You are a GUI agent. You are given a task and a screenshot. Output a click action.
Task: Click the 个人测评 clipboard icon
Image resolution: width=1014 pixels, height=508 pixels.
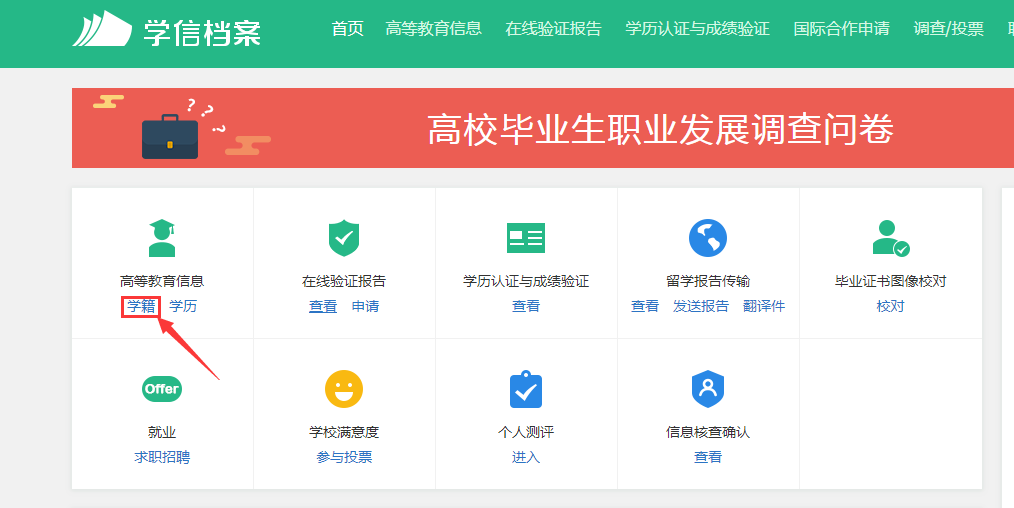point(526,389)
